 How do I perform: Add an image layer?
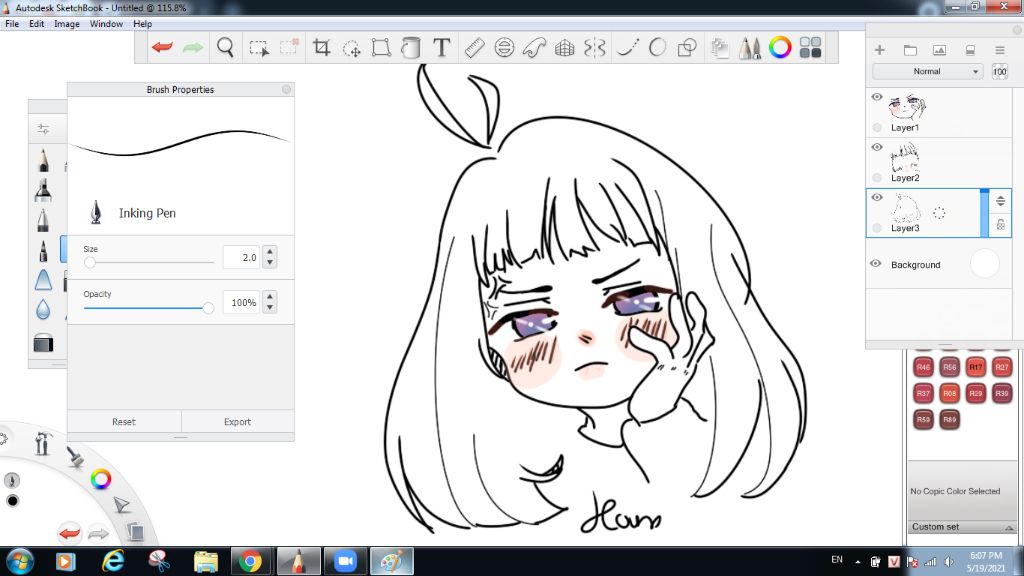(940, 50)
